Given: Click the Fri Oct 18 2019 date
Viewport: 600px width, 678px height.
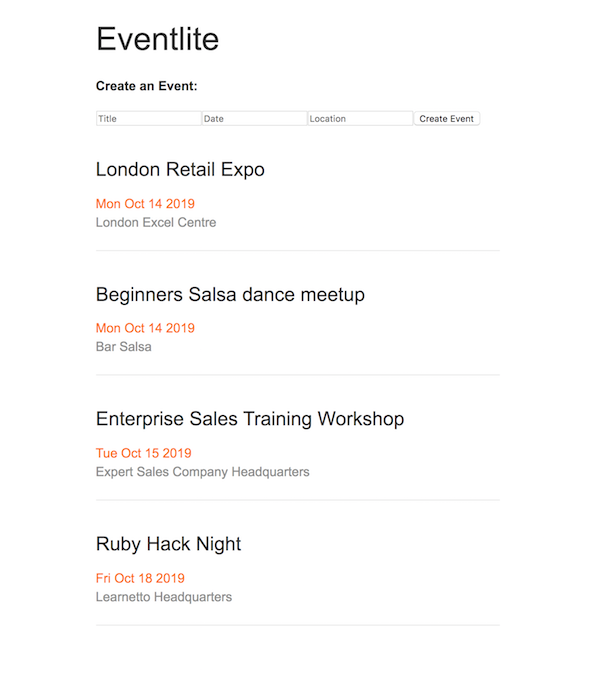Looking at the screenshot, I should coord(140,578).
